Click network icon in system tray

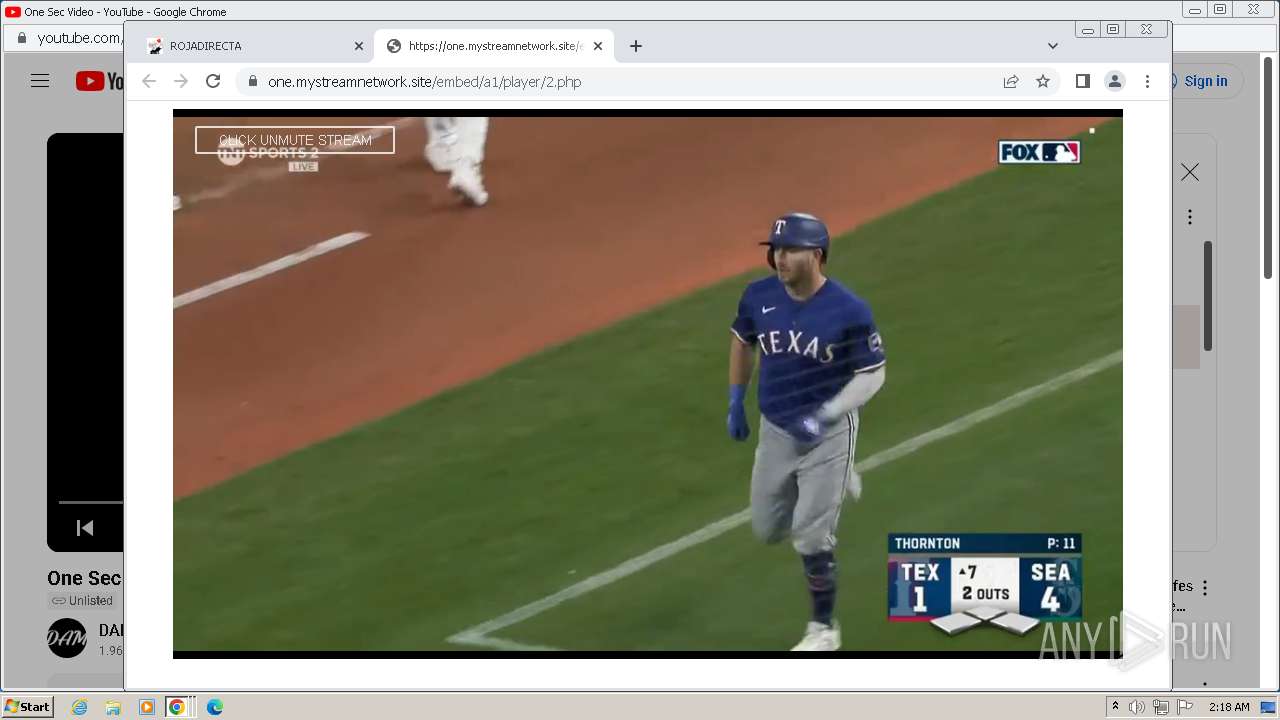[x=1161, y=707]
